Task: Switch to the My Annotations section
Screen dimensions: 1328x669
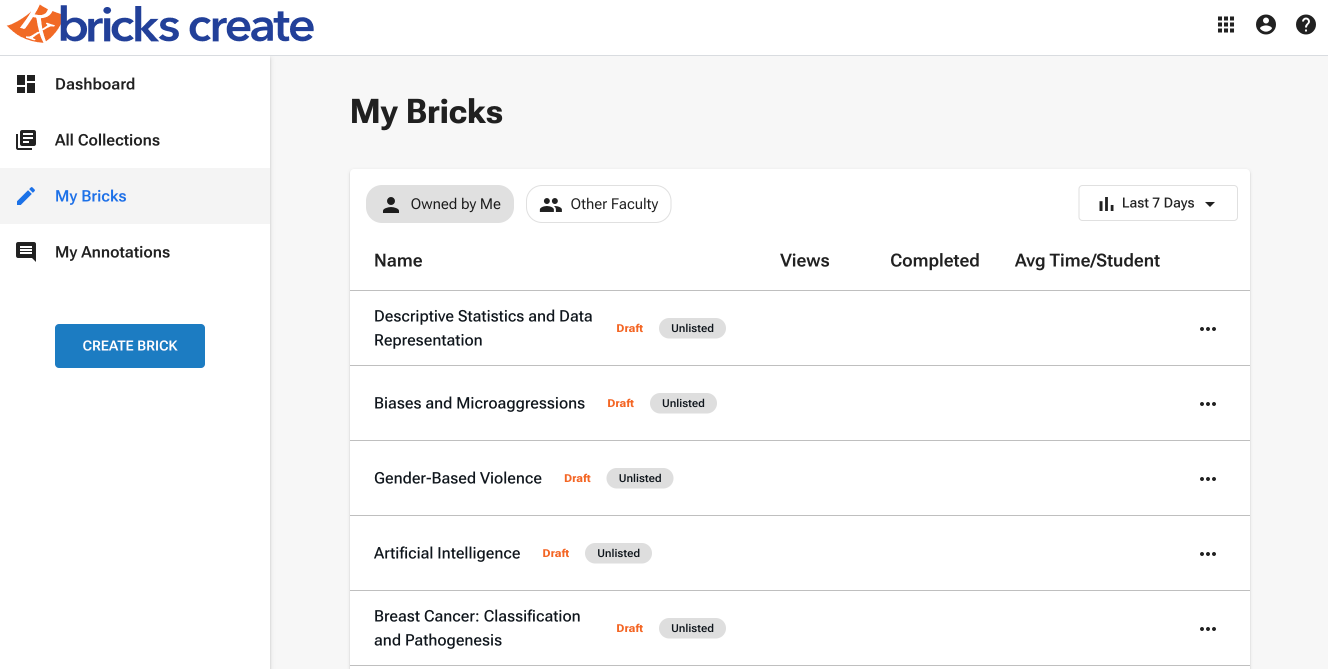Action: [112, 252]
